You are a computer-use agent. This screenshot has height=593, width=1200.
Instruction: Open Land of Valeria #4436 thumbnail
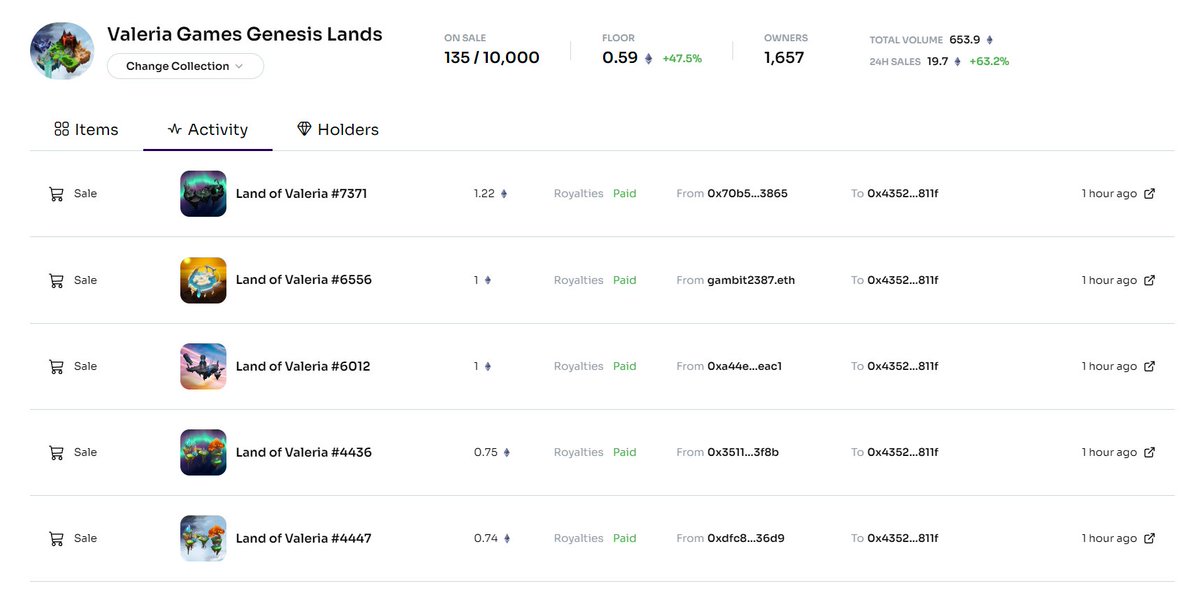pos(203,452)
